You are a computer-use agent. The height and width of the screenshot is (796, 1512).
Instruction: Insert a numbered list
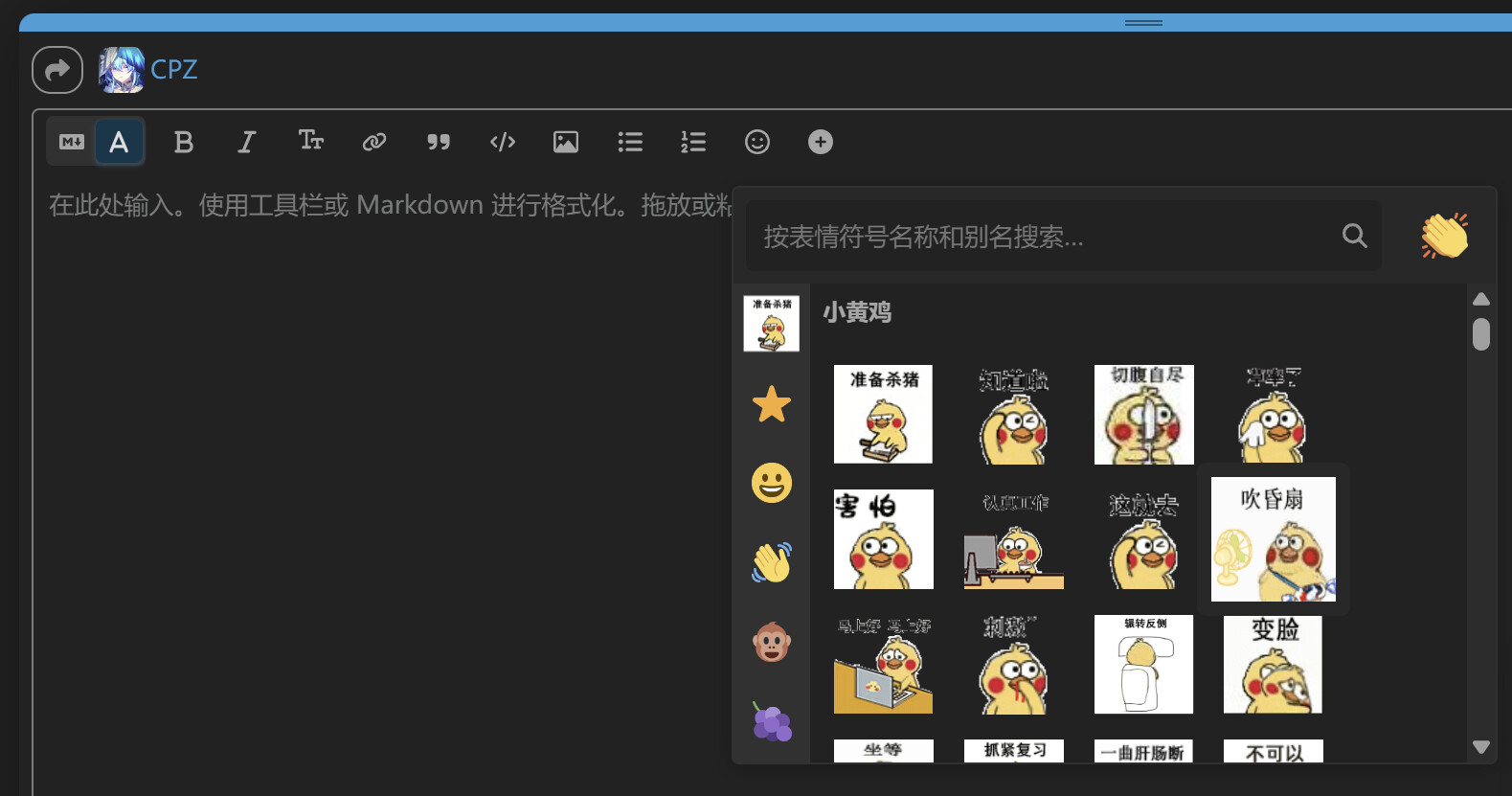693,143
